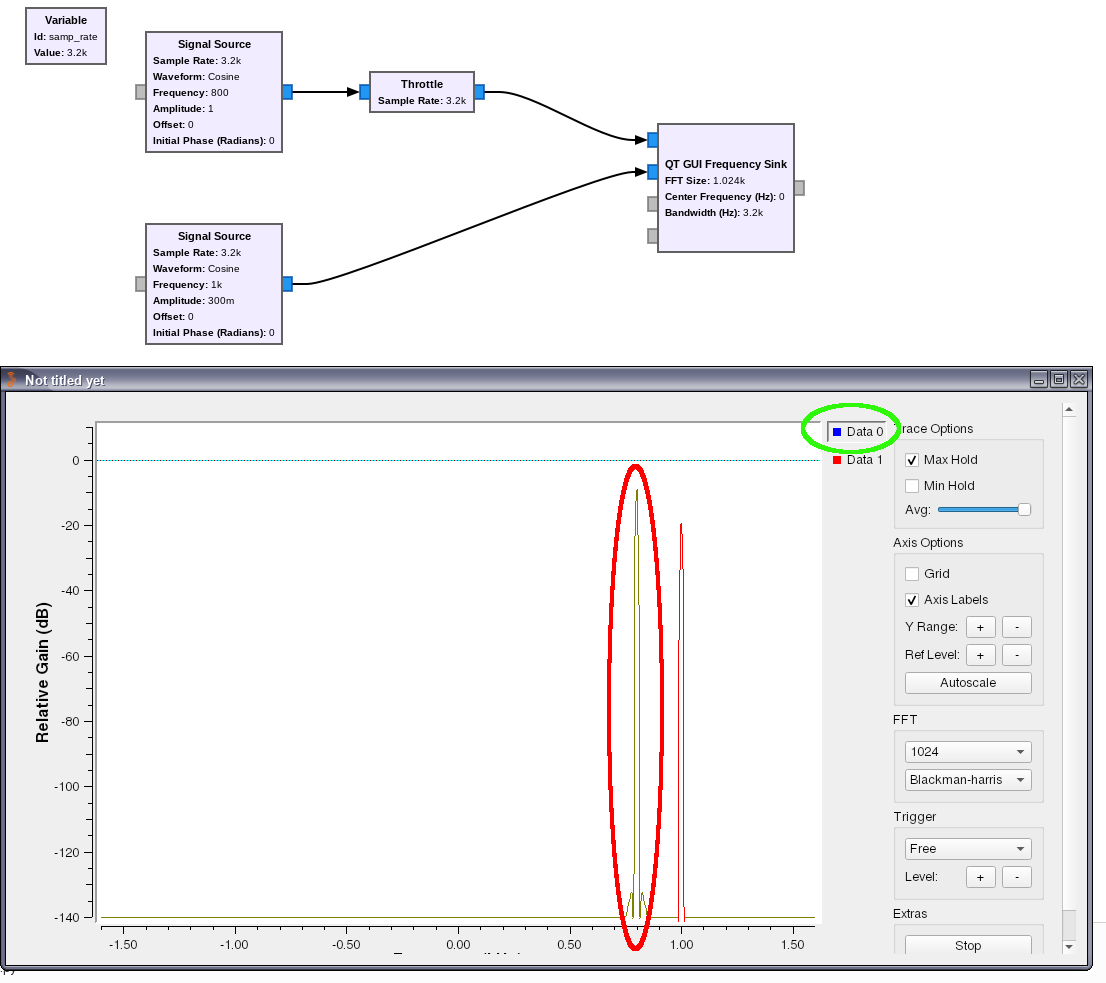Click the Autoscale button

point(967,682)
